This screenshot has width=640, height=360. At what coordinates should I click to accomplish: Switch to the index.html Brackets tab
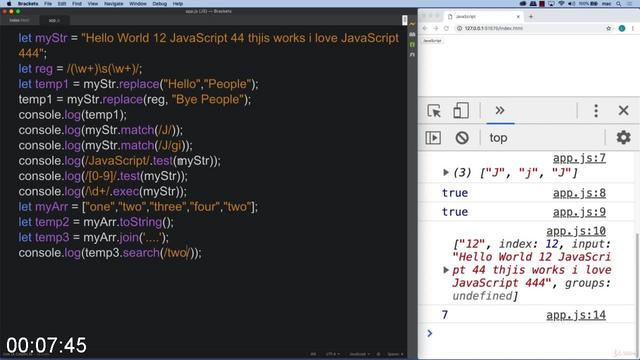19,20
